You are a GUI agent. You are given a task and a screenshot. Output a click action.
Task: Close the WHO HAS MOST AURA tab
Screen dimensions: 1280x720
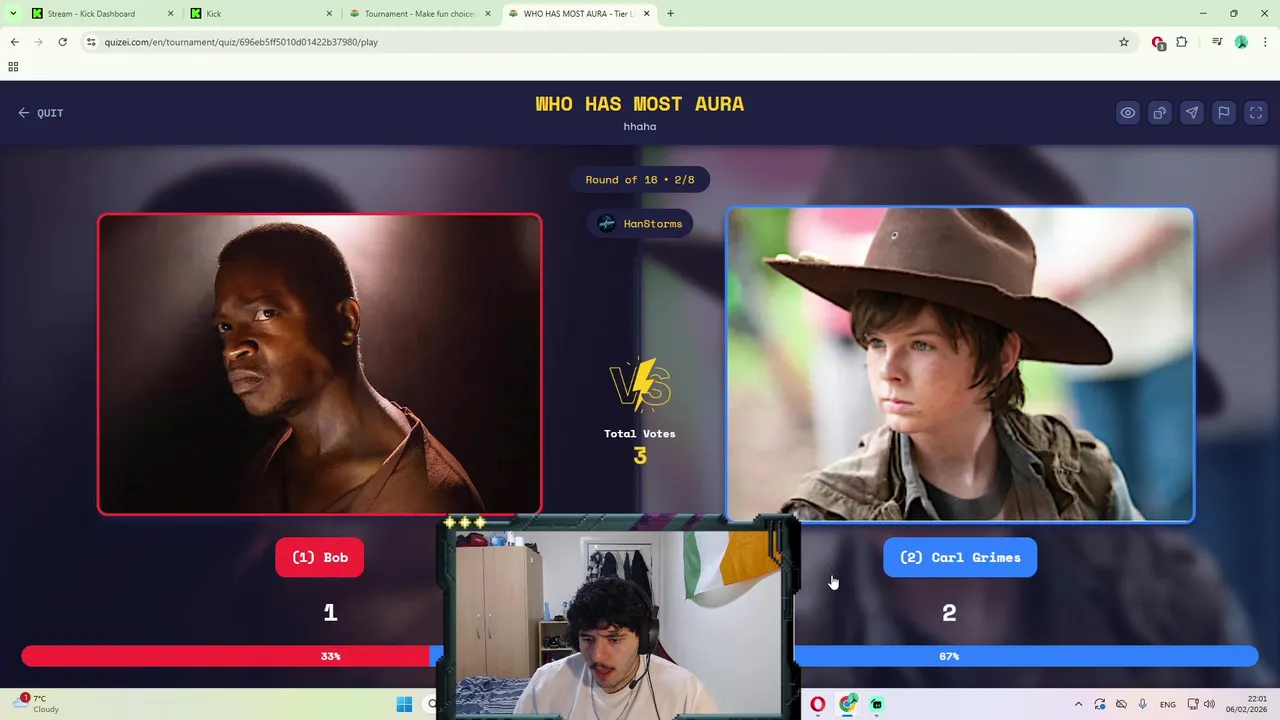click(x=647, y=14)
